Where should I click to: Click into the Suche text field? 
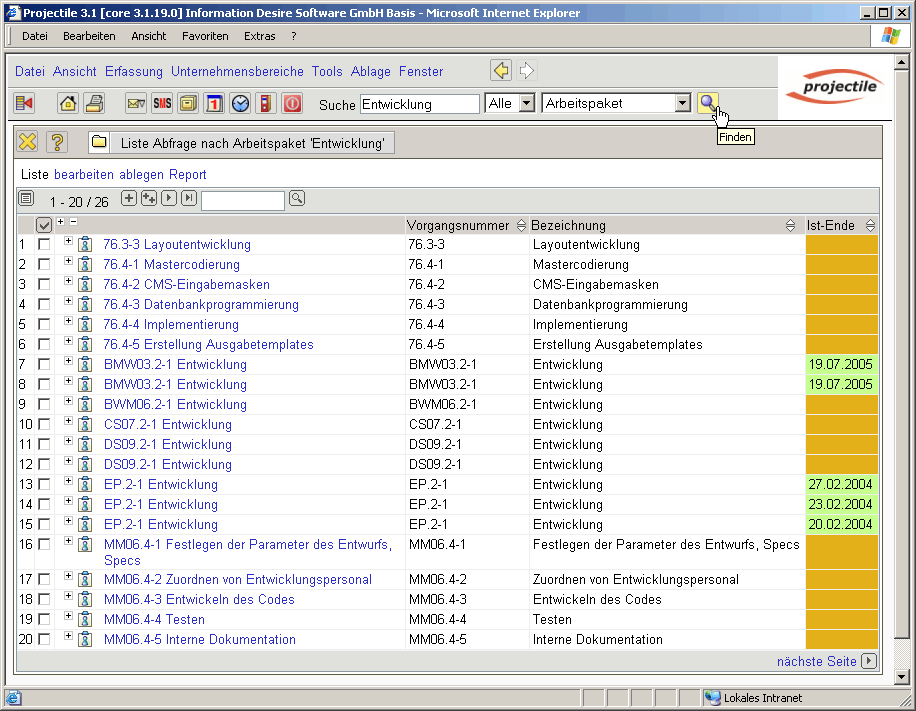(419, 104)
